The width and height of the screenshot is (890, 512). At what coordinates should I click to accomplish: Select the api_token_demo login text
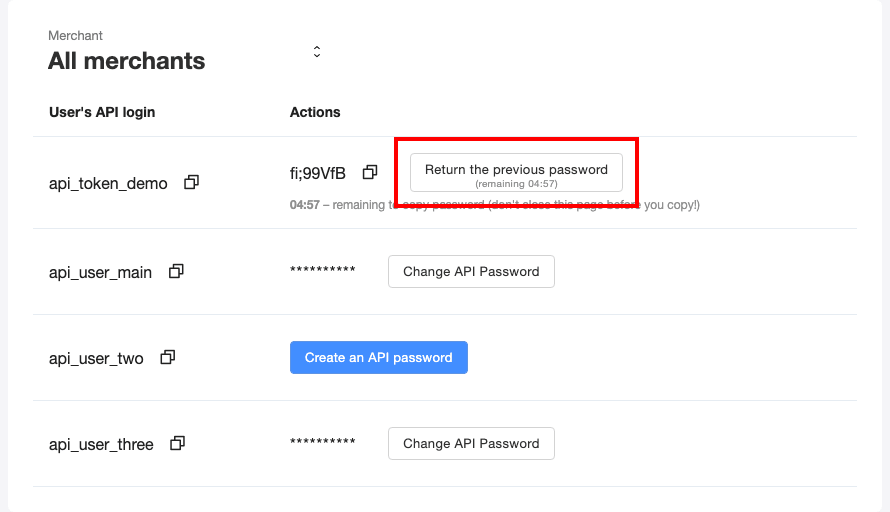click(x=108, y=184)
